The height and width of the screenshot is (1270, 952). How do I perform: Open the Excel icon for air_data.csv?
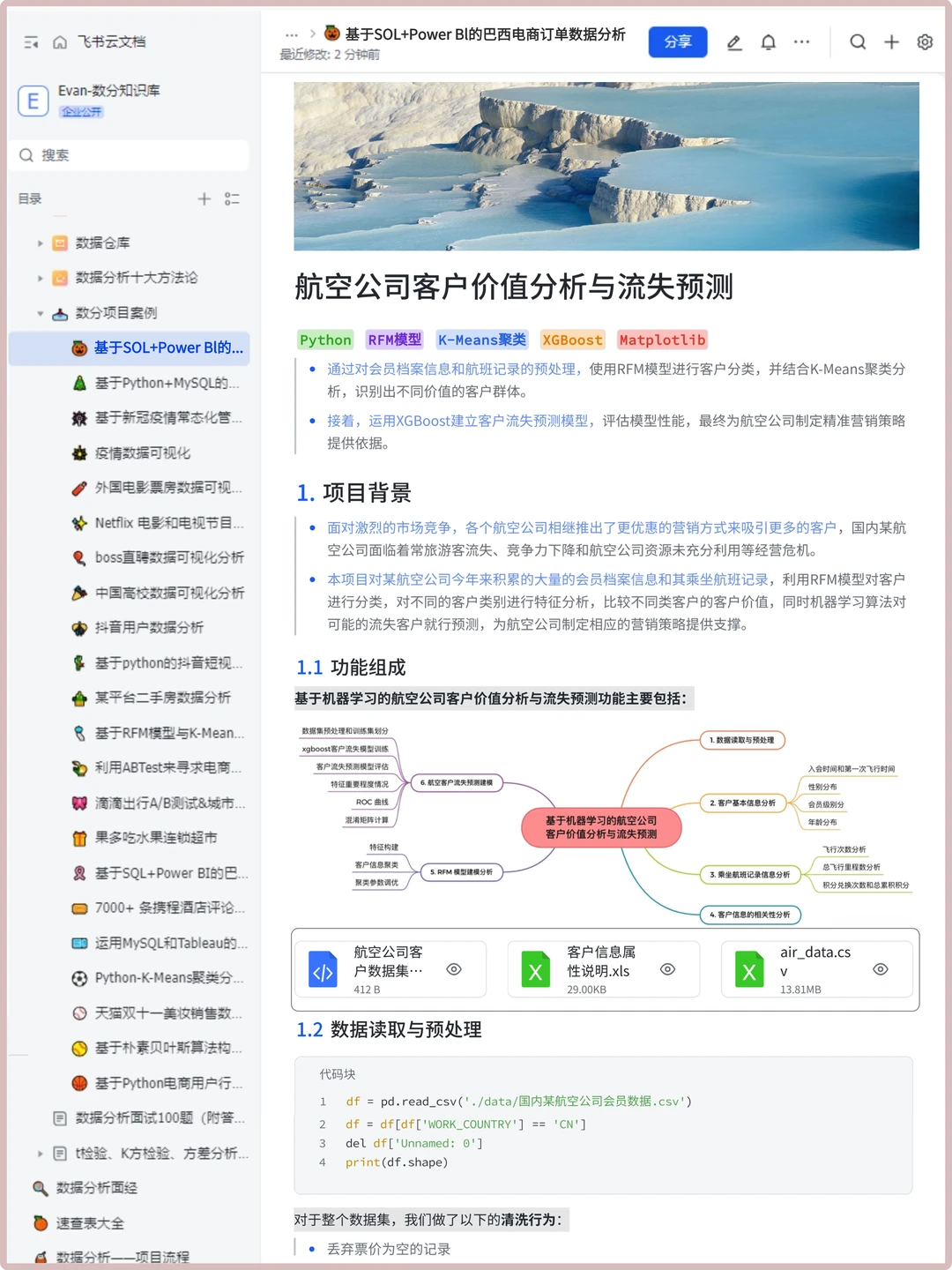click(x=748, y=969)
